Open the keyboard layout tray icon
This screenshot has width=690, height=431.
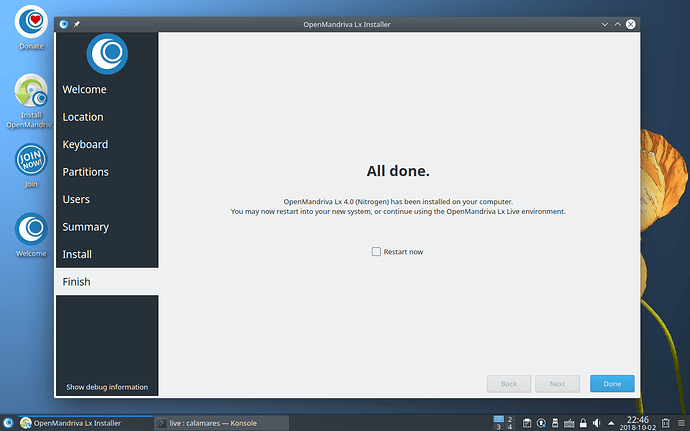coord(569,423)
